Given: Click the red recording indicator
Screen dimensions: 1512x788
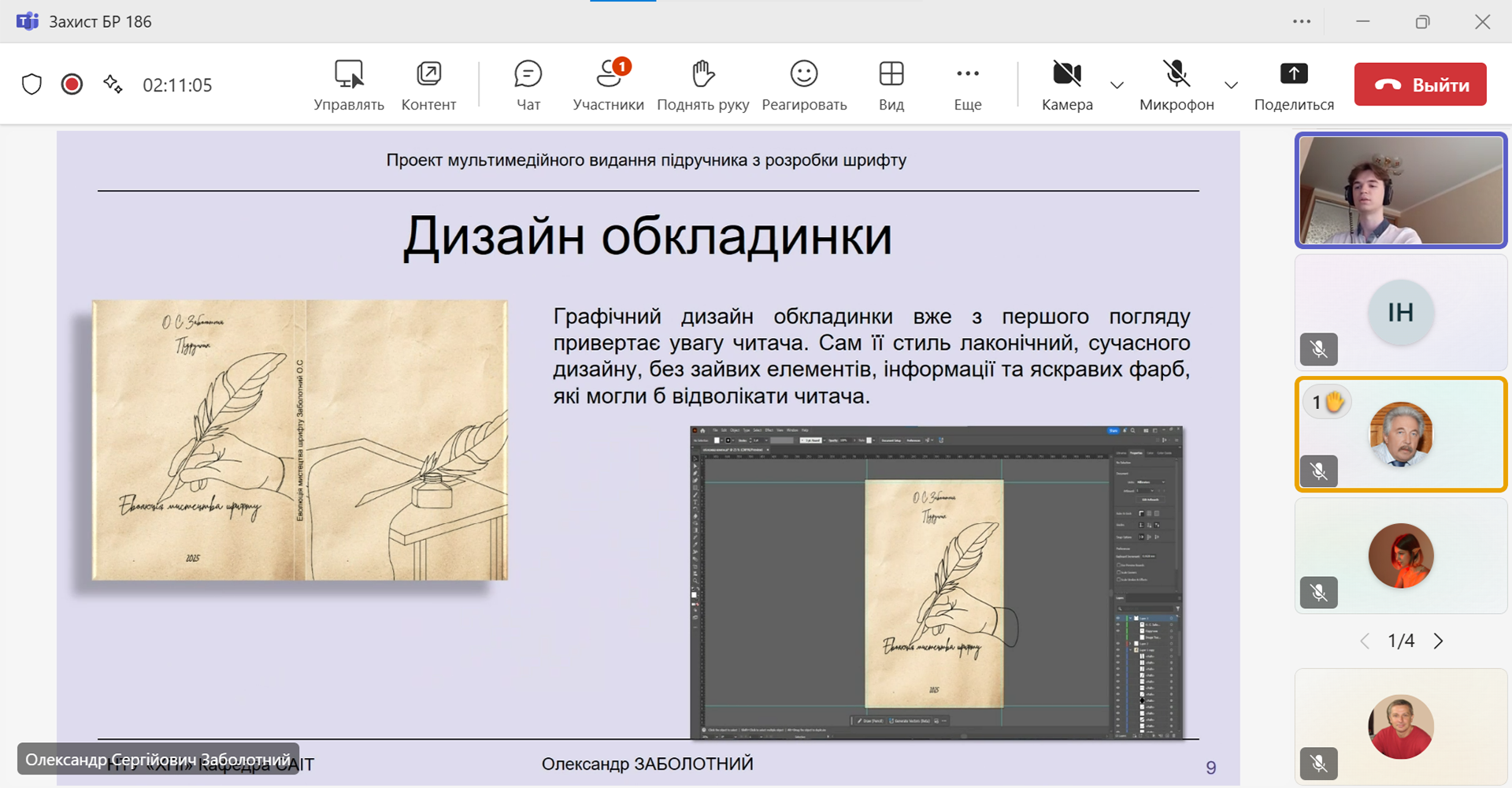Looking at the screenshot, I should [x=72, y=84].
